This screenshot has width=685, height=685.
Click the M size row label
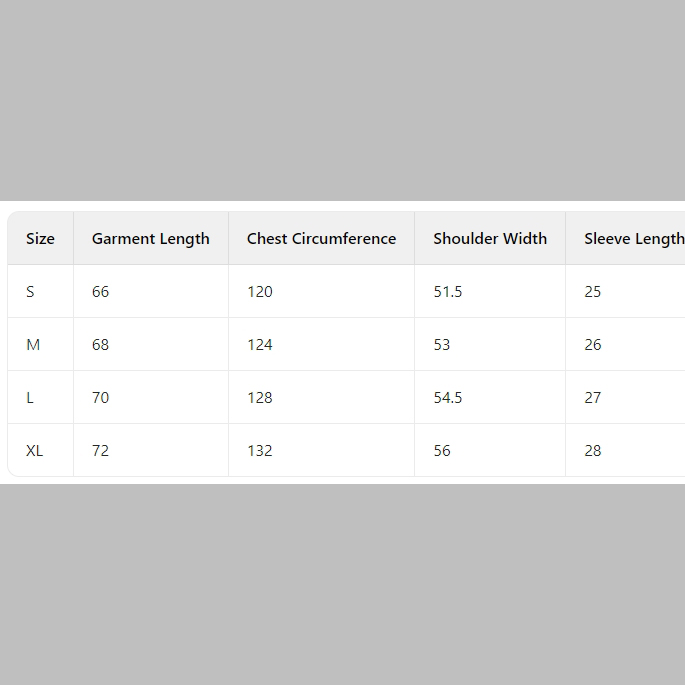(33, 345)
